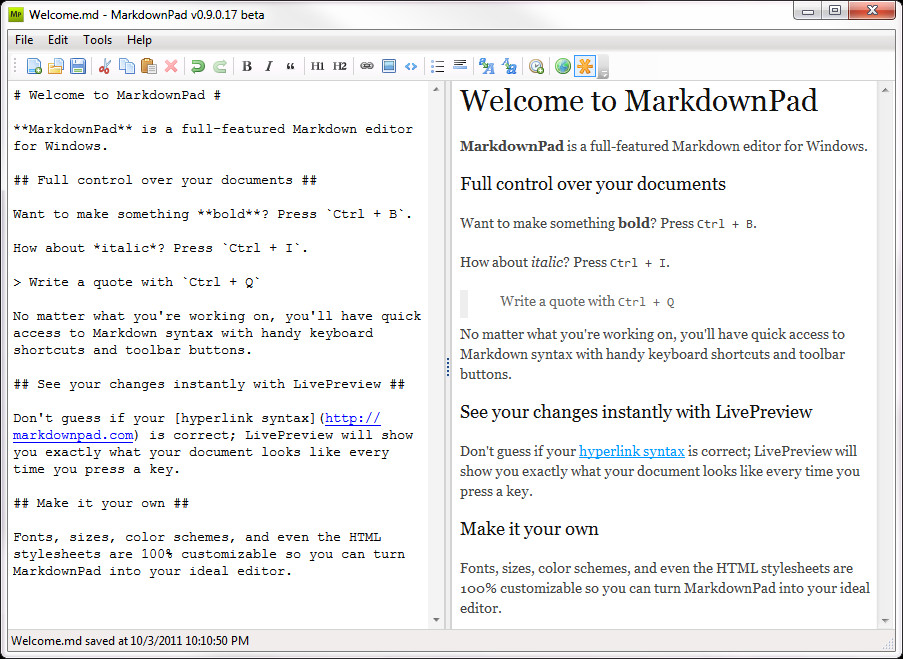Click the '> Write a quote with `Ctrl + Q`' editor line
Viewport: 903px width, 659px height.
tap(136, 282)
